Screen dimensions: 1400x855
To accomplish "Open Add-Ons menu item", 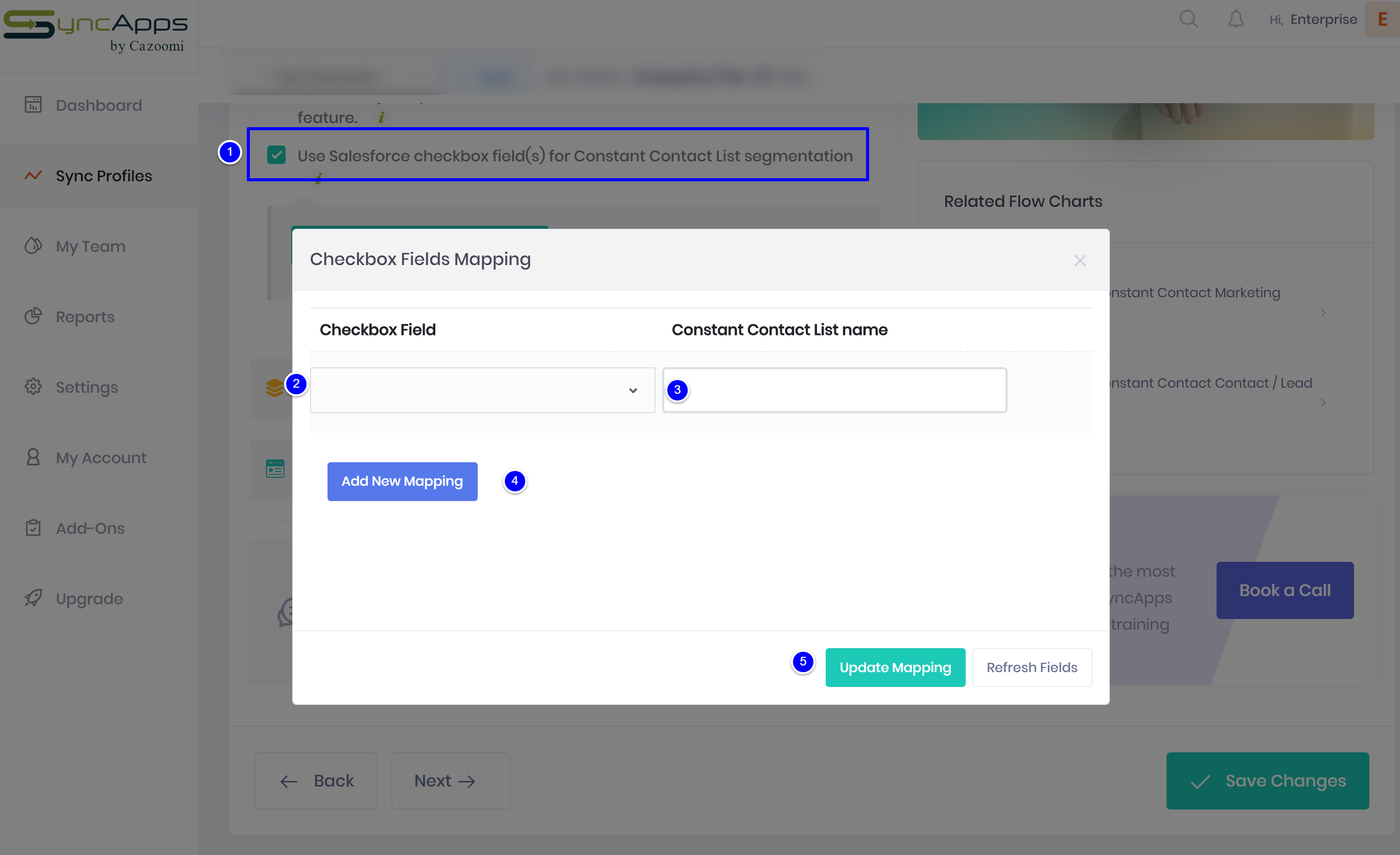I will (x=99, y=528).
